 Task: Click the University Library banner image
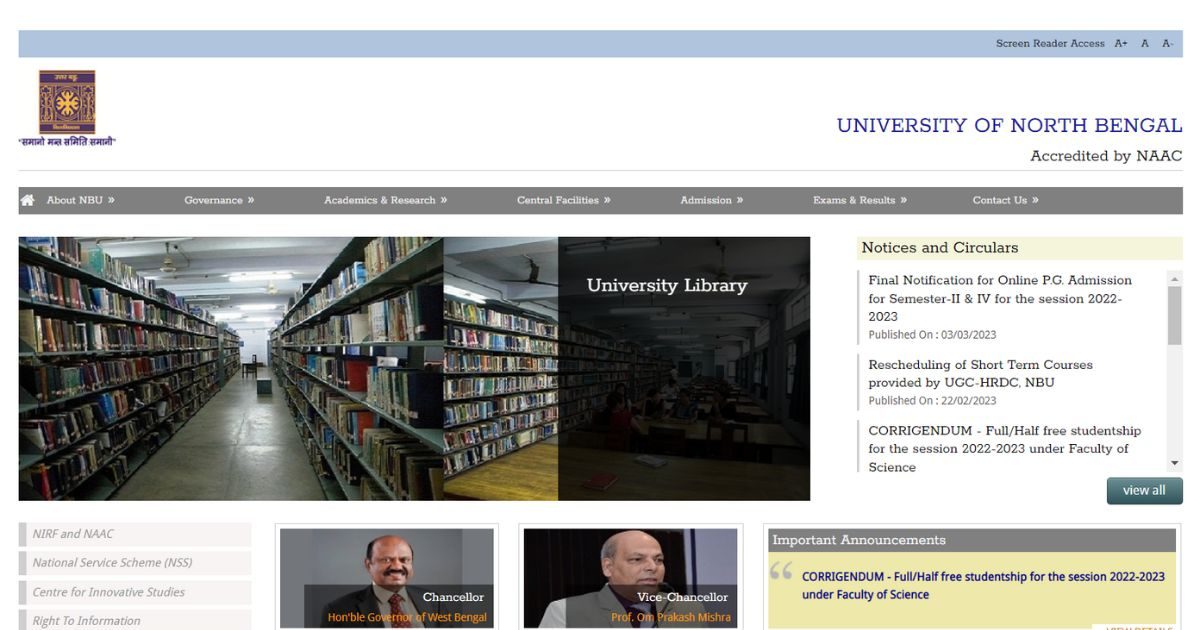pyautogui.click(x=414, y=369)
